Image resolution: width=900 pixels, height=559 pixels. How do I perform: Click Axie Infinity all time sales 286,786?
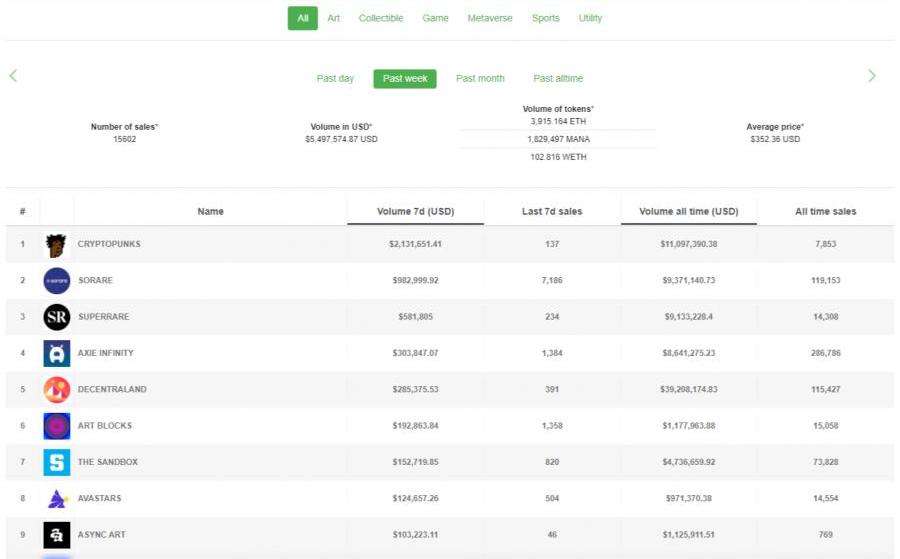[825, 353]
